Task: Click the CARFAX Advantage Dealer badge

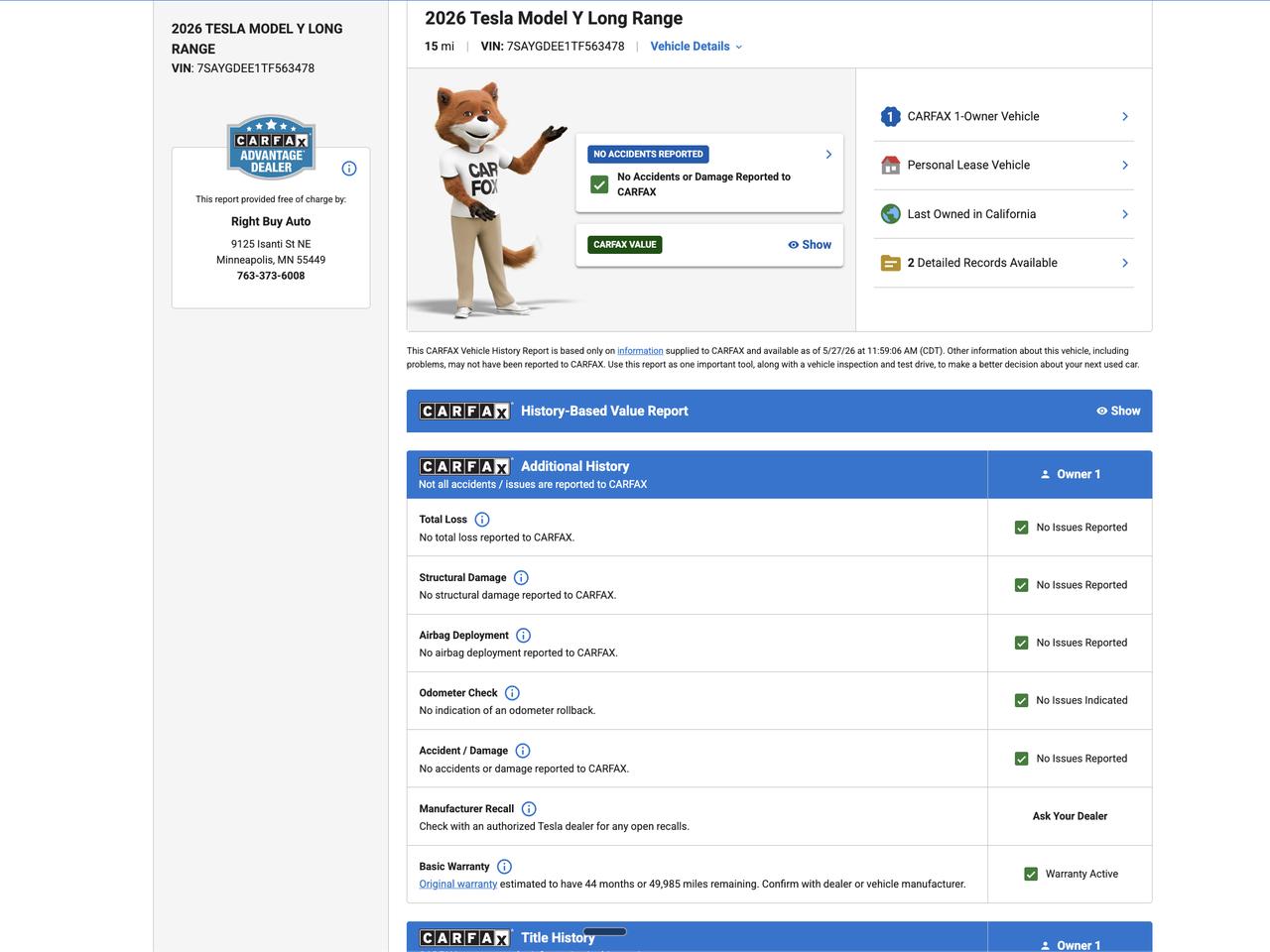Action: coord(271,148)
